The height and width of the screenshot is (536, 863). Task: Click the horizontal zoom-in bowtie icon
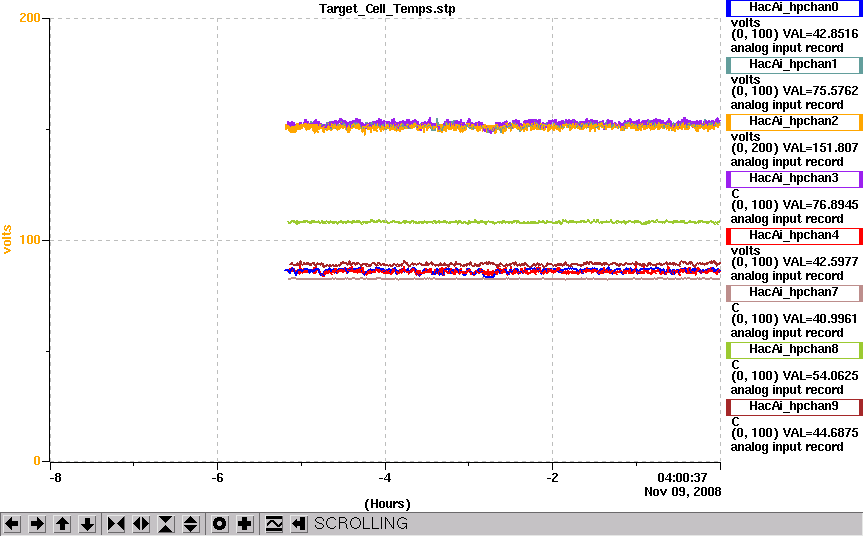(x=116, y=523)
